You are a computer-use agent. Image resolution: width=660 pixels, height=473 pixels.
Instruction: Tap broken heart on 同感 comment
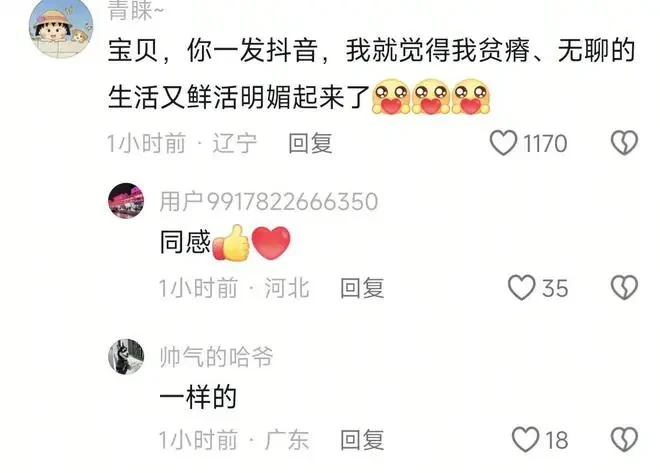point(624,287)
